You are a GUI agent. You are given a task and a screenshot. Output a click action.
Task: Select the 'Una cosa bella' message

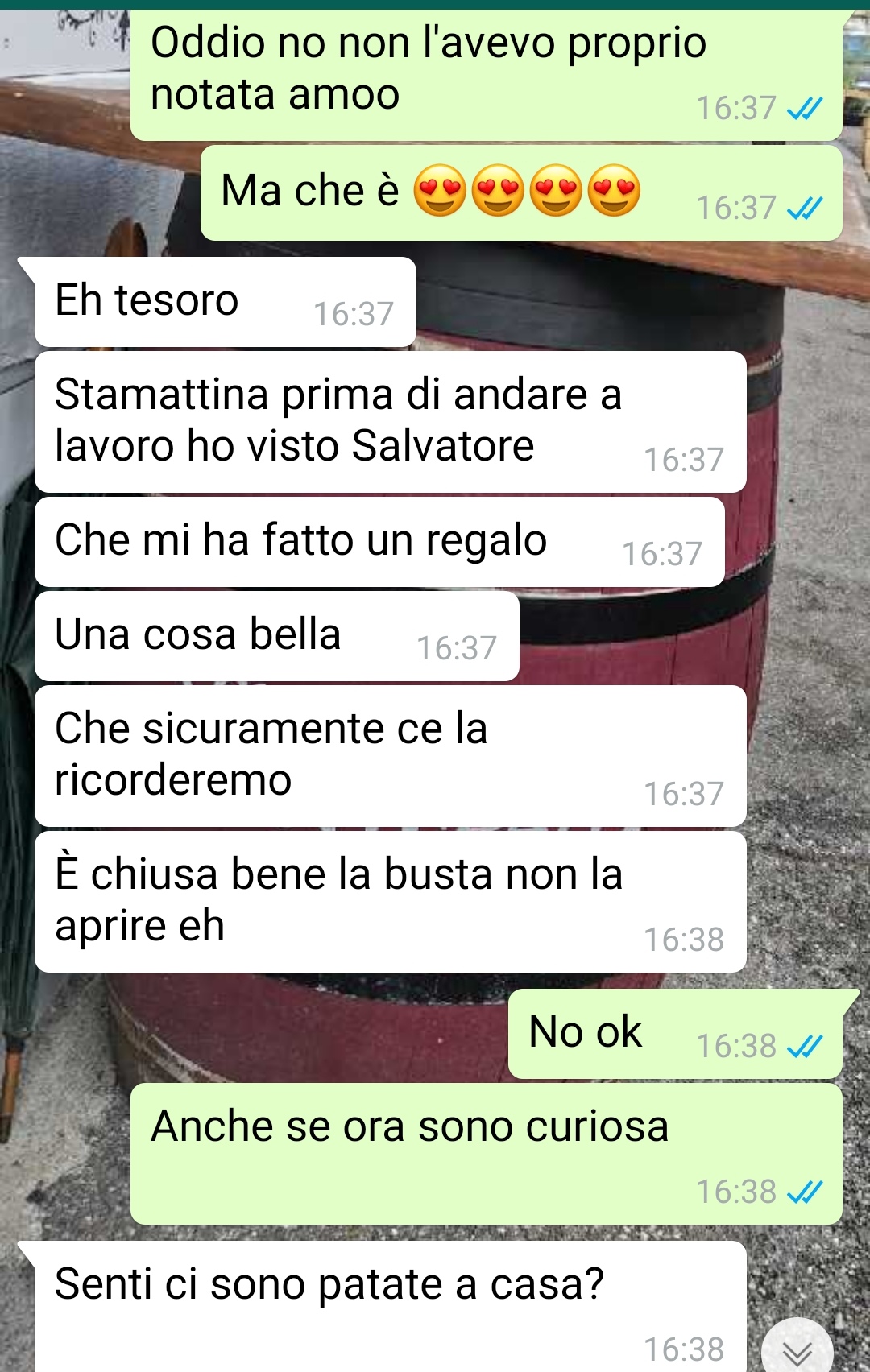276,636
